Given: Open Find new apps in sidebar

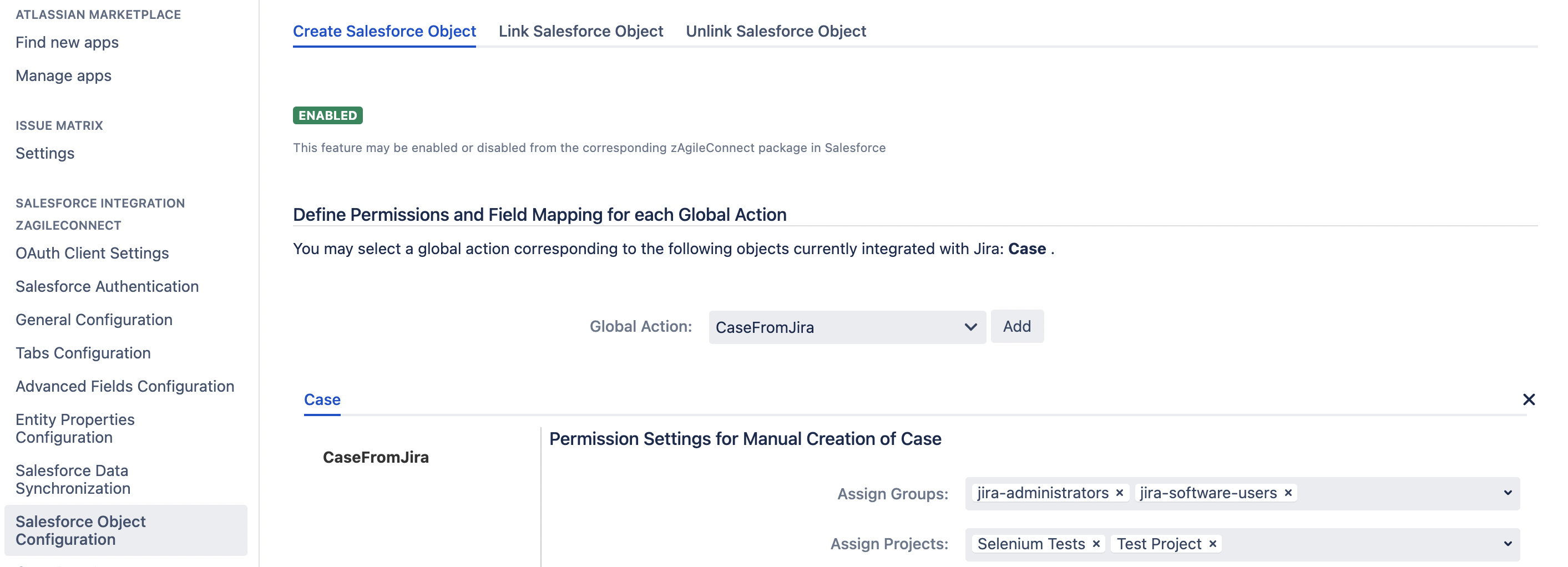Looking at the screenshot, I should click(x=67, y=43).
